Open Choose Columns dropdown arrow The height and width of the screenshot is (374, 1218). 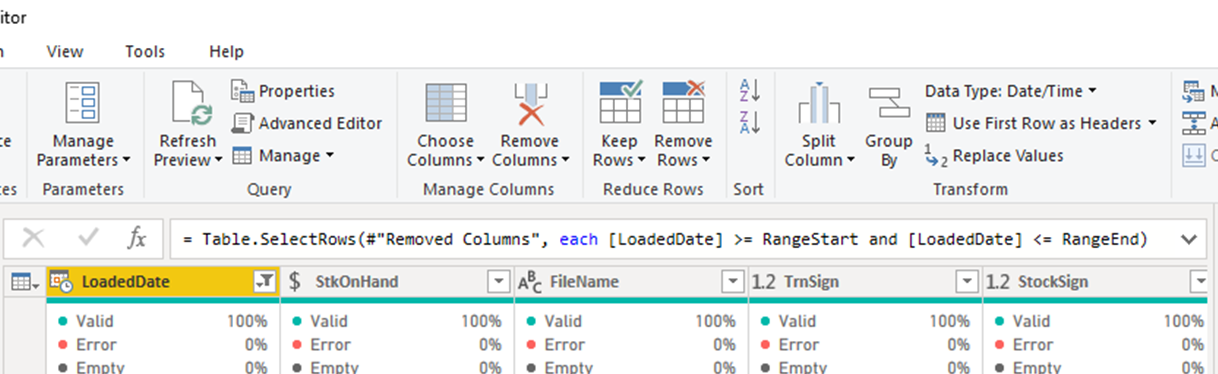(480, 160)
